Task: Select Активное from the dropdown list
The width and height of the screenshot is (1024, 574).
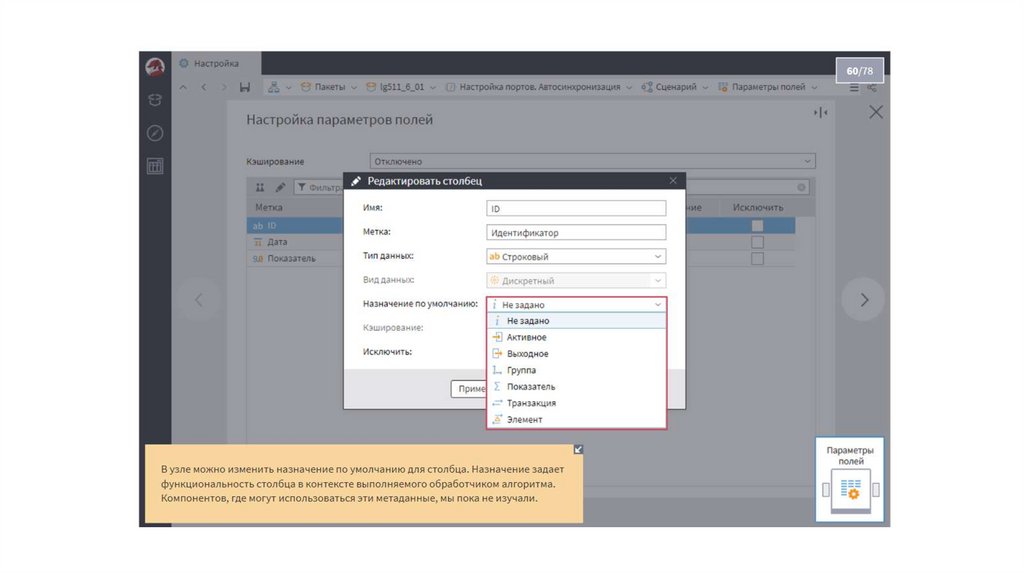Action: 526,338
